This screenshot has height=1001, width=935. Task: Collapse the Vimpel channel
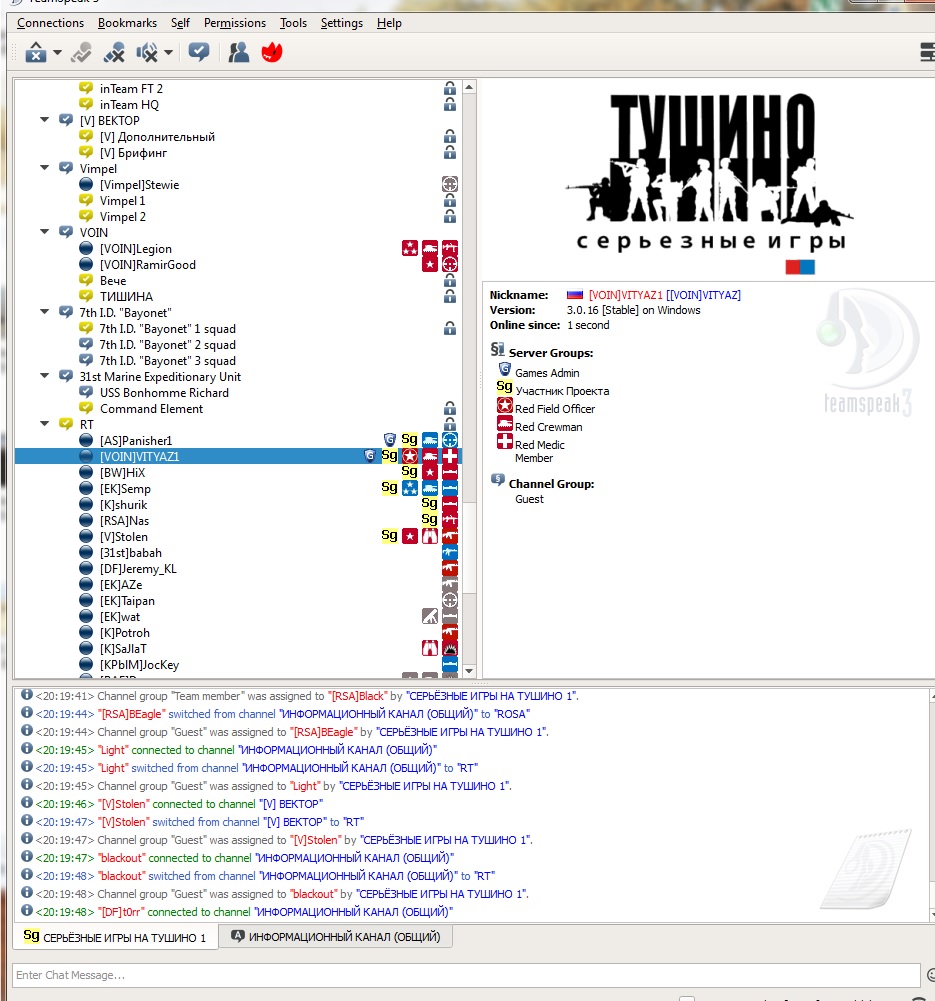click(45, 168)
